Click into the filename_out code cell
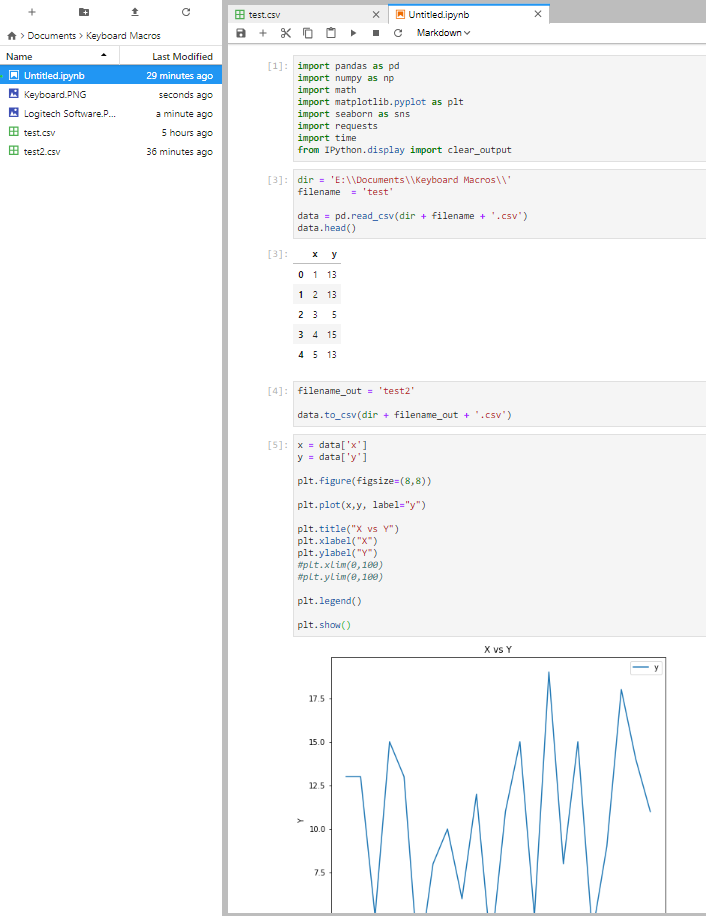The width and height of the screenshot is (706, 916). [x=499, y=403]
